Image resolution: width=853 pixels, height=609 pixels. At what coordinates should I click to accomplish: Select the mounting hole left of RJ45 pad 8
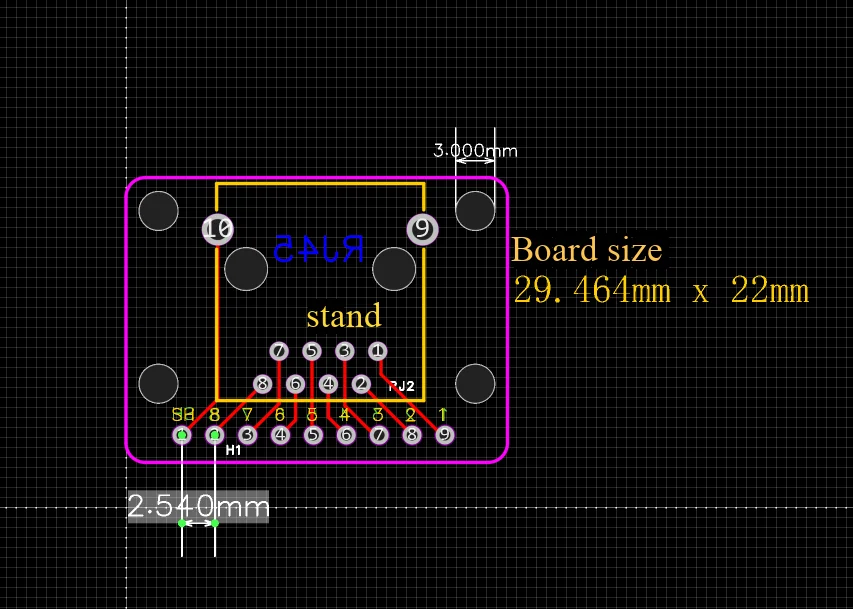coord(158,384)
